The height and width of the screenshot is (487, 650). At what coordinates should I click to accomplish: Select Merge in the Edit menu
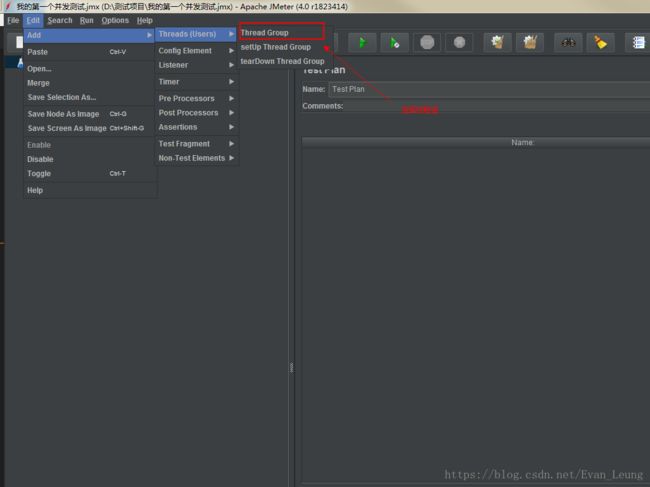pyautogui.click(x=89, y=83)
